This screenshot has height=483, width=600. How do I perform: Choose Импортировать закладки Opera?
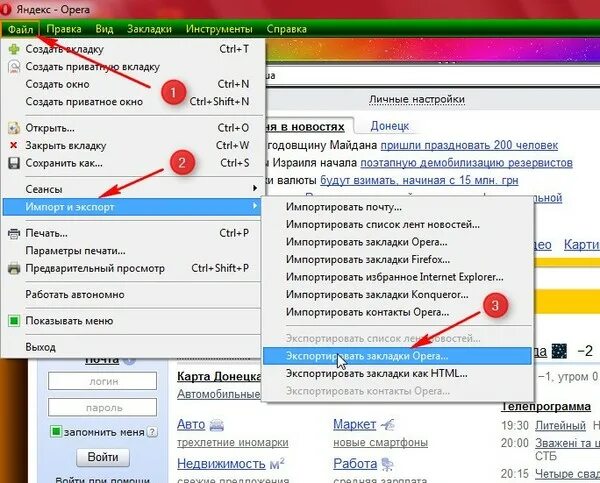397,242
